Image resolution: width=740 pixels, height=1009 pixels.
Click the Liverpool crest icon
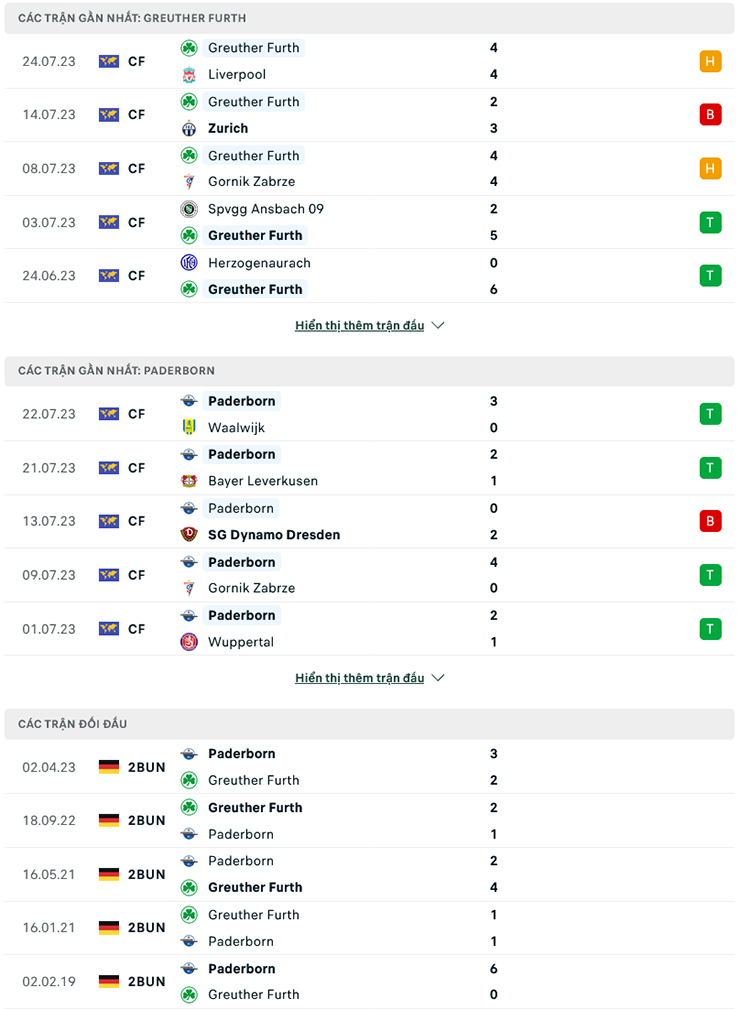pos(189,74)
